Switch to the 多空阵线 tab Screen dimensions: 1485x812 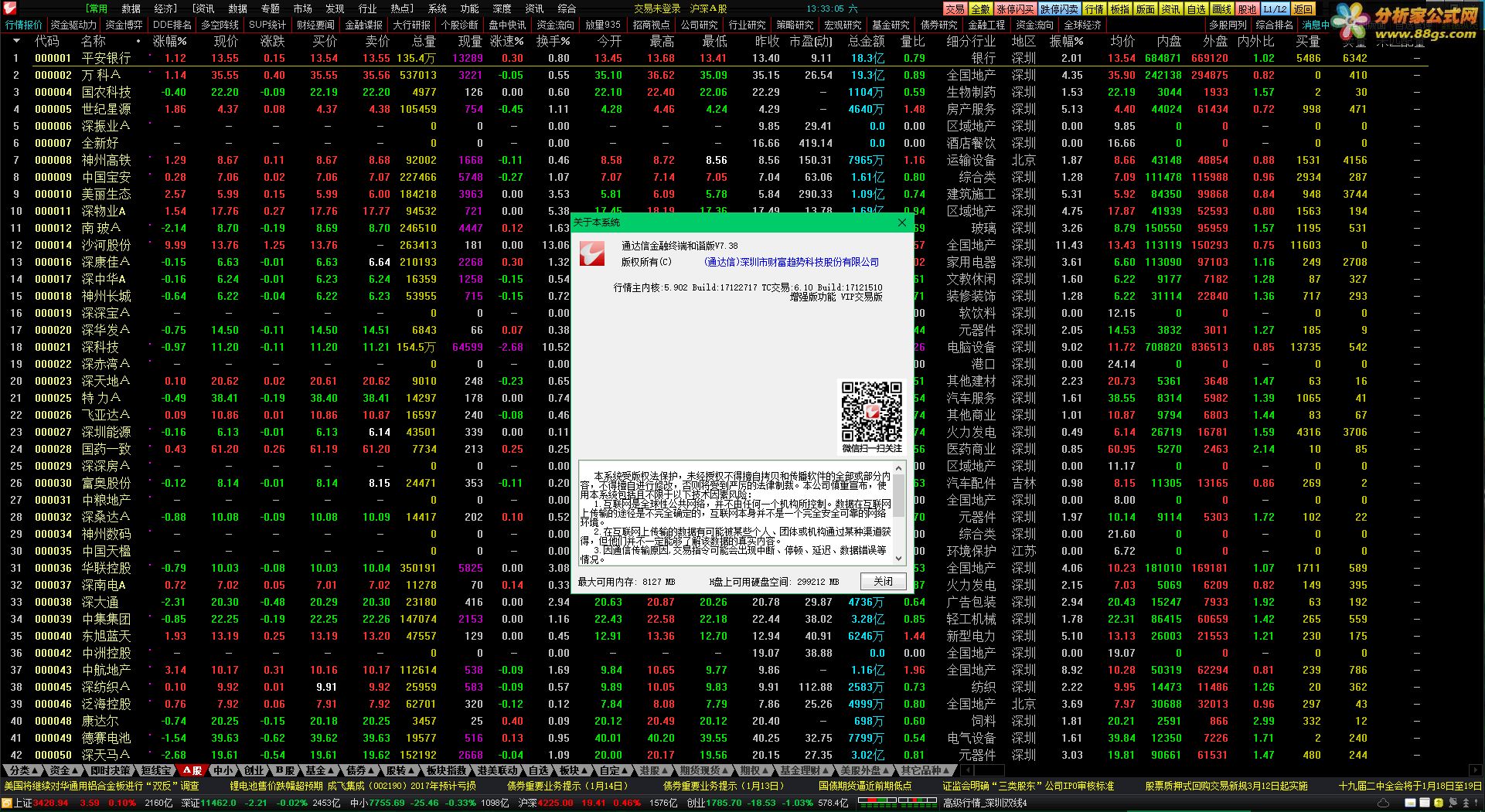point(220,25)
